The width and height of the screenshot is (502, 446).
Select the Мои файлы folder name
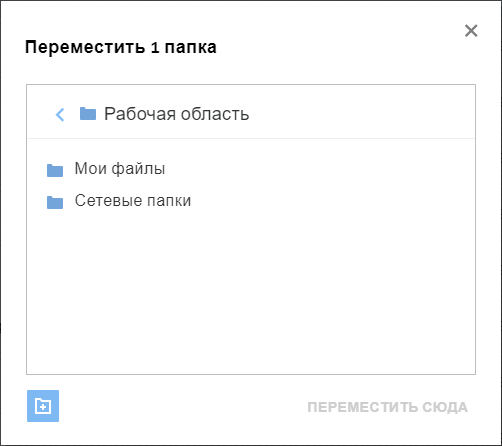pos(120,168)
